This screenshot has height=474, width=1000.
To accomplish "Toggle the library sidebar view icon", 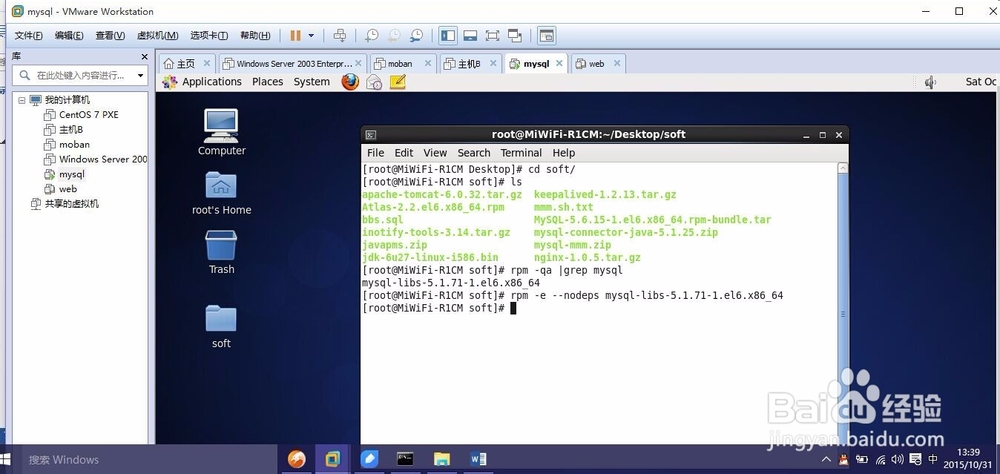I will tap(448, 36).
